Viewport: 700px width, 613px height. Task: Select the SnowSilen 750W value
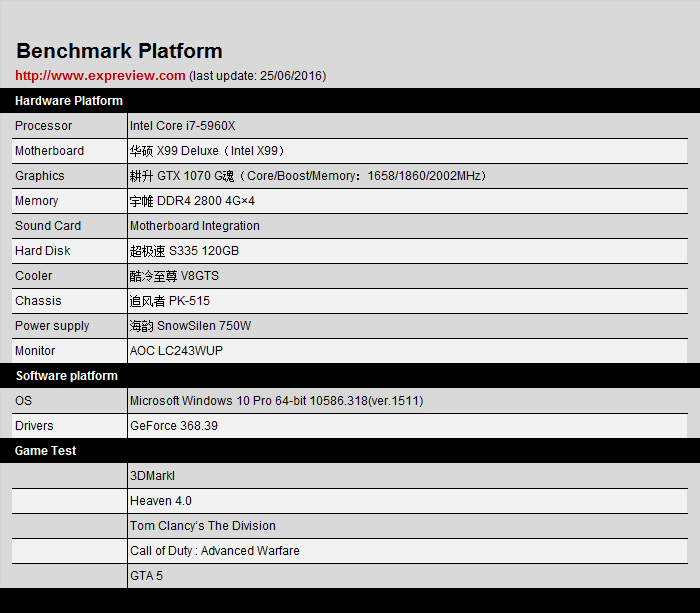(x=190, y=326)
